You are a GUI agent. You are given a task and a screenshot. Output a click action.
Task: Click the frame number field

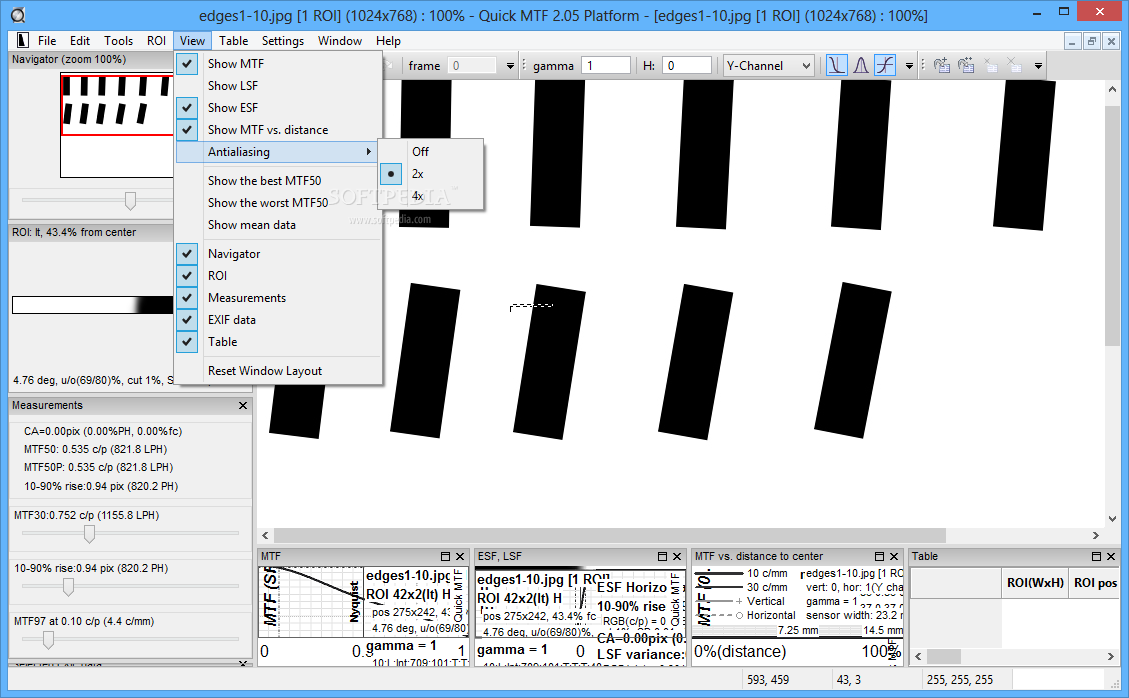click(x=472, y=66)
